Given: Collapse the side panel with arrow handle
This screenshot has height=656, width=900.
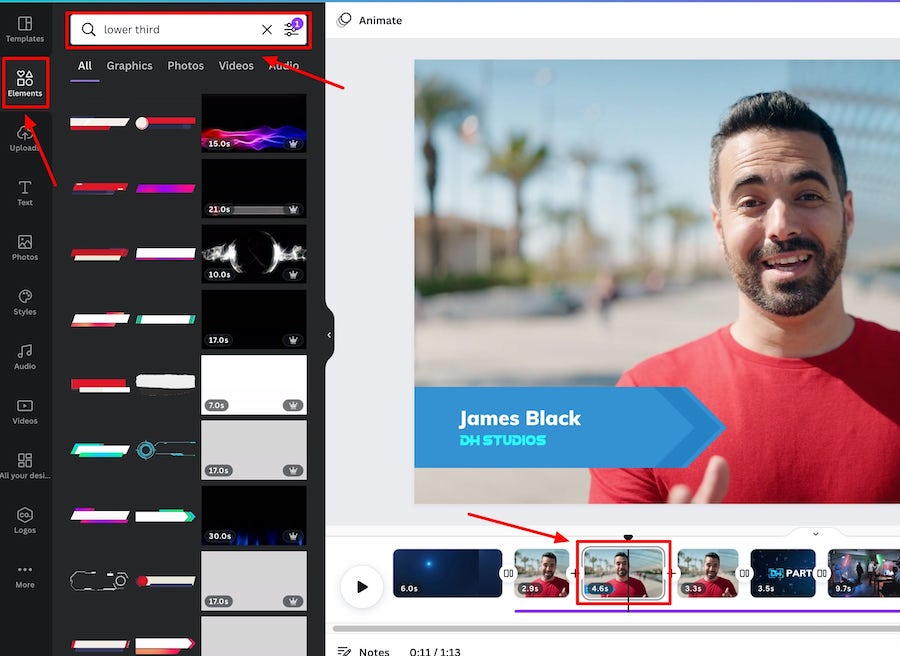Looking at the screenshot, I should click(x=329, y=335).
